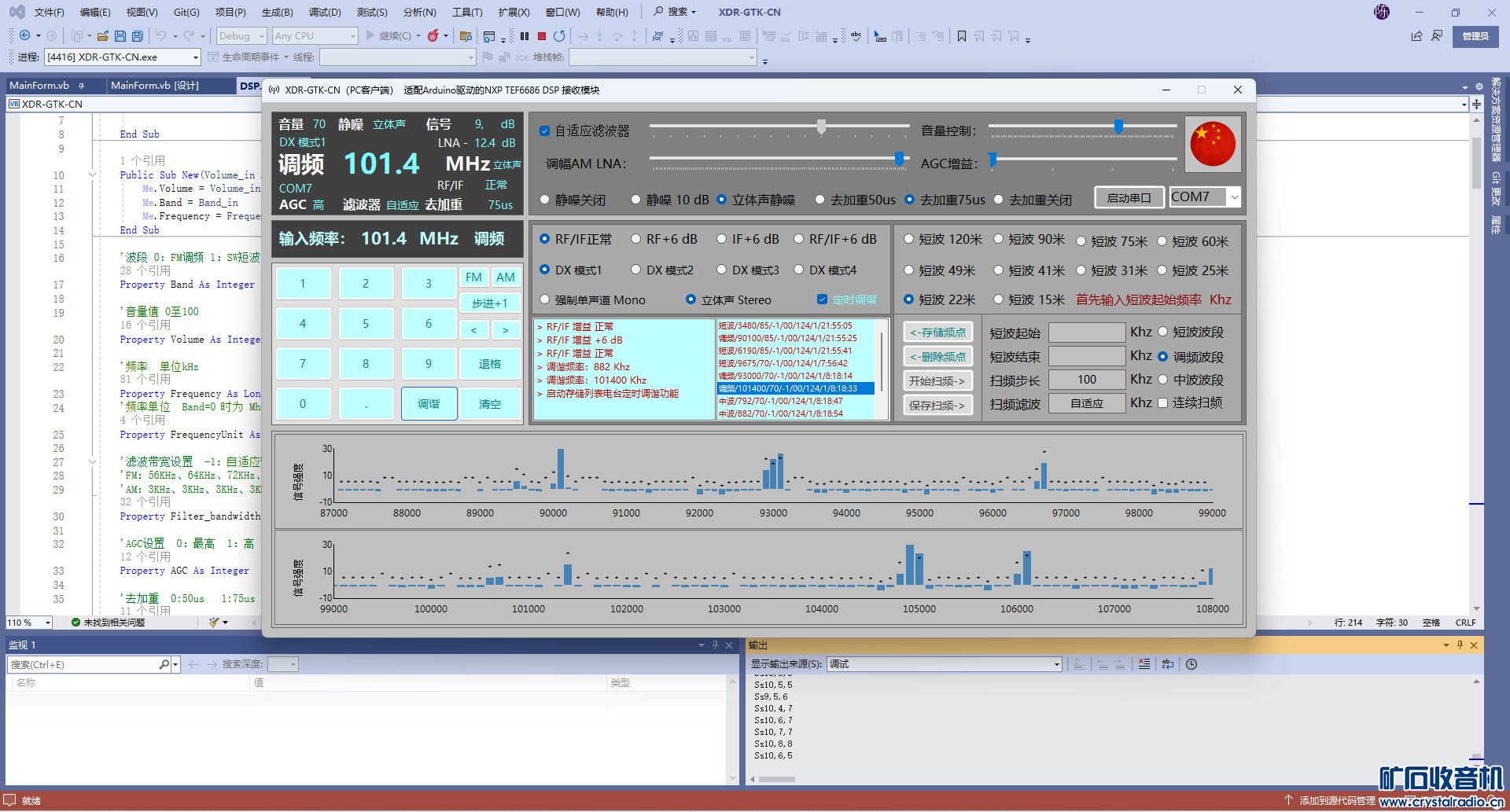Enable the 连续扫频 checkbox

(1162, 402)
